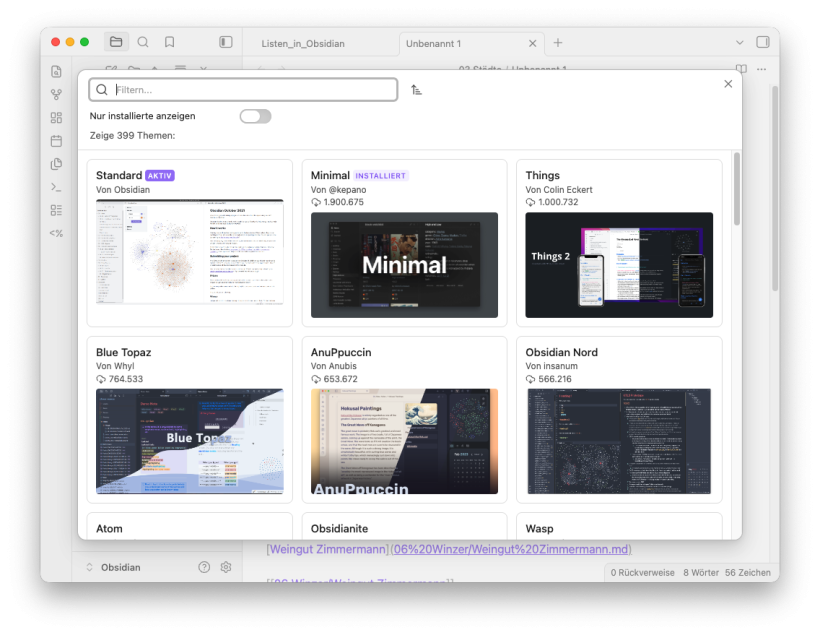The image size is (820, 635).
Task: Open the Obsidian vault switcher
Action: 113,568
